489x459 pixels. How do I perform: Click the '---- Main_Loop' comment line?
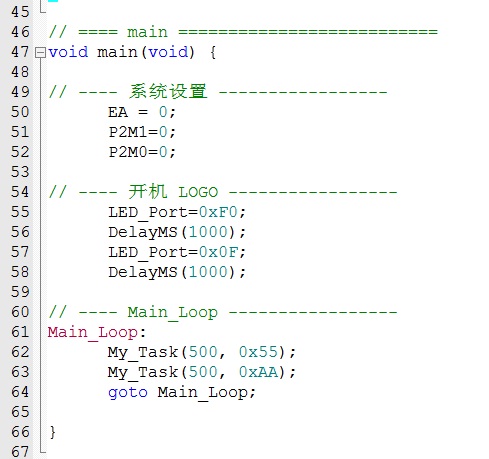(x=223, y=312)
